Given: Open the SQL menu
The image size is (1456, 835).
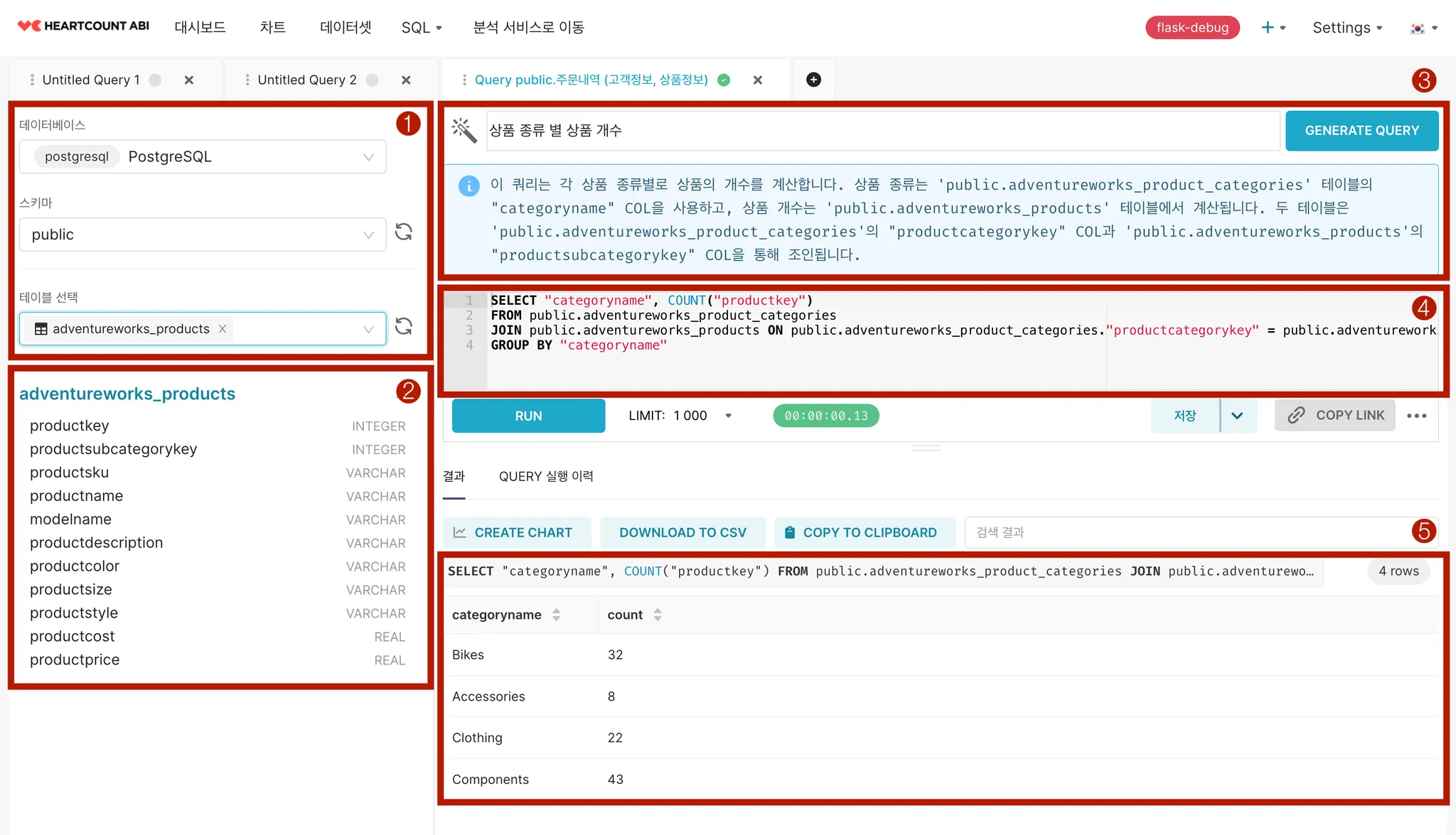Looking at the screenshot, I should point(421,28).
